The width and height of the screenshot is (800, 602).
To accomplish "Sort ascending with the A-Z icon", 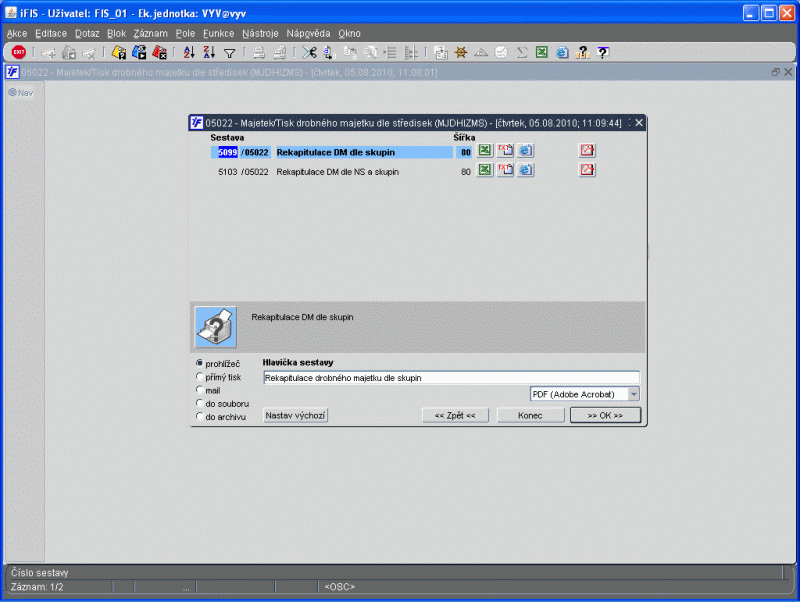I will [189, 52].
